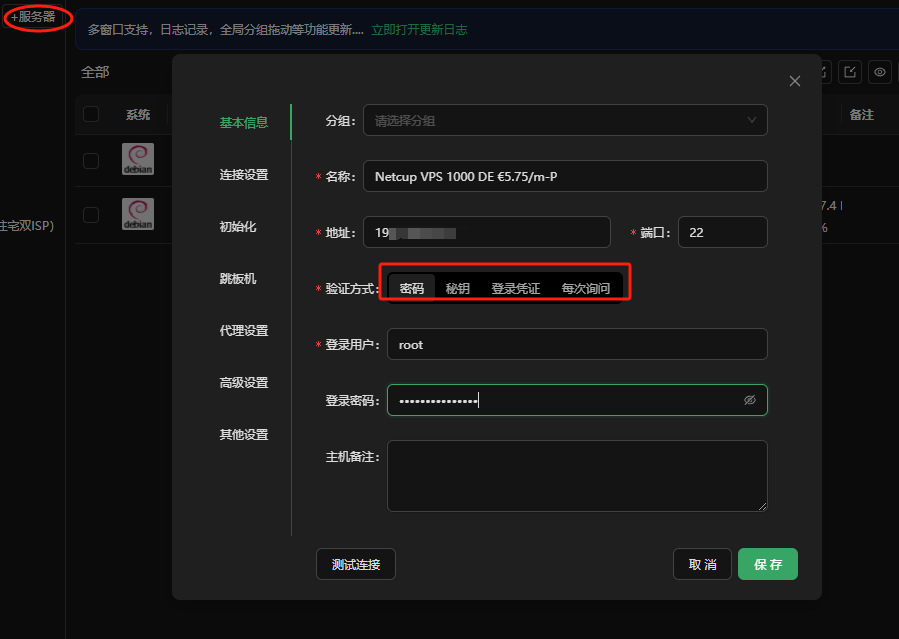This screenshot has width=899, height=639.
Task: Choose 秘钥 authentication method
Action: coord(458,288)
